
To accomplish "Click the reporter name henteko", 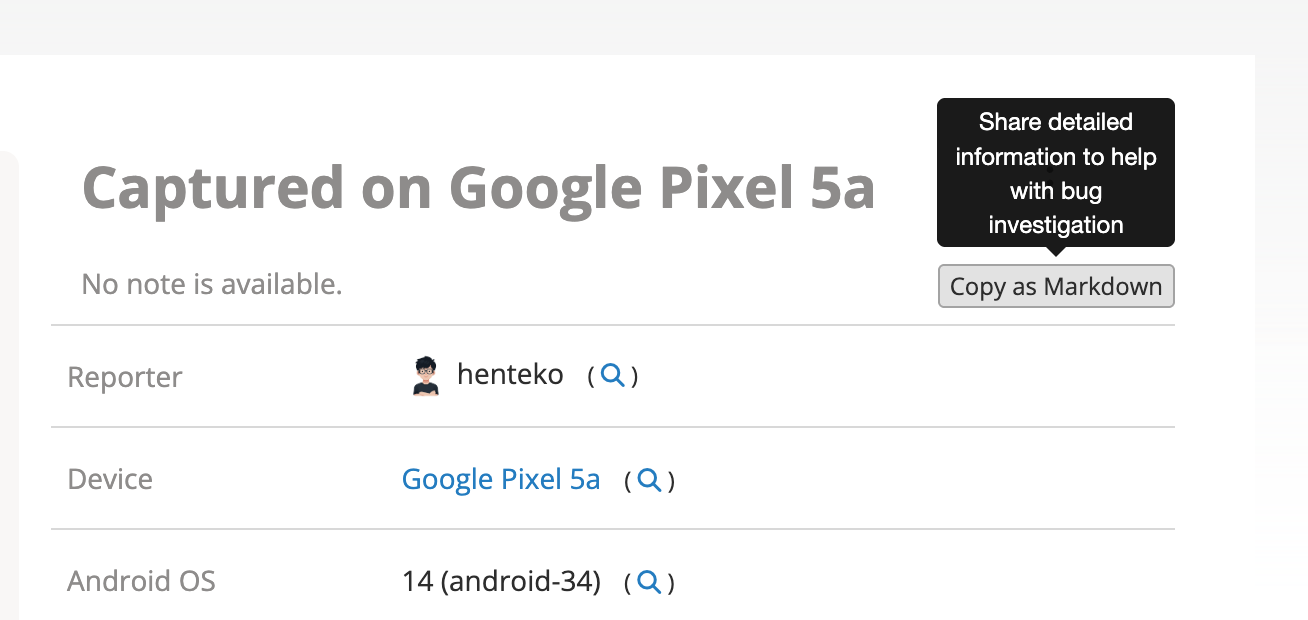I will pos(510,376).
